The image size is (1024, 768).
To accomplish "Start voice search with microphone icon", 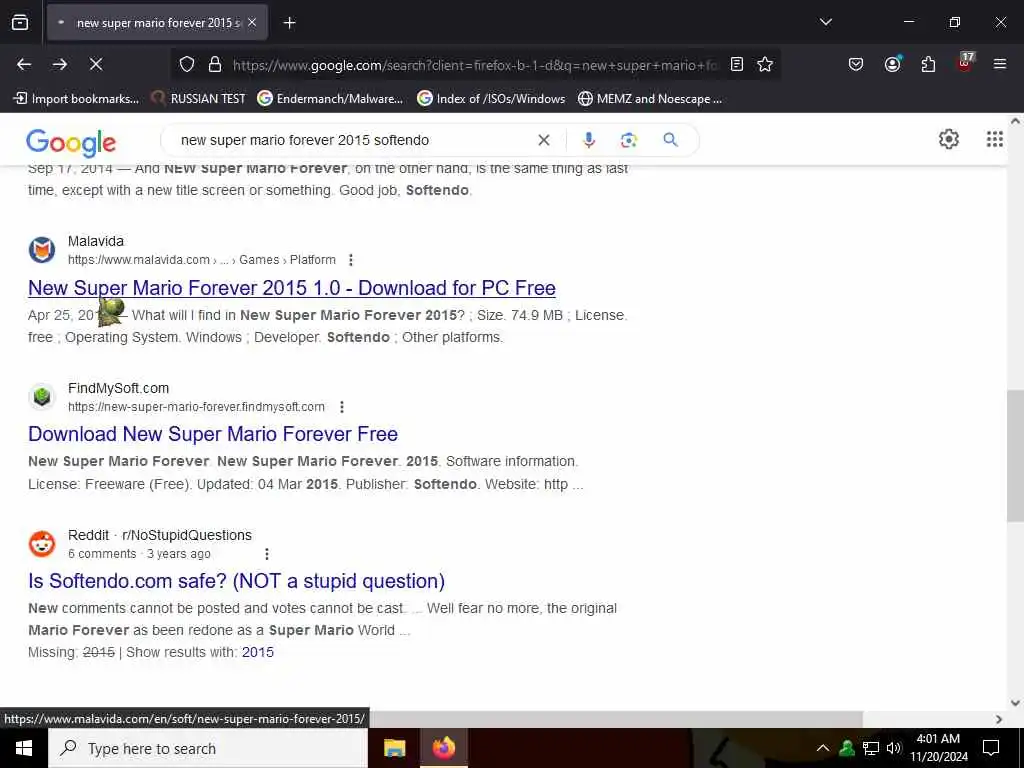I will [588, 140].
